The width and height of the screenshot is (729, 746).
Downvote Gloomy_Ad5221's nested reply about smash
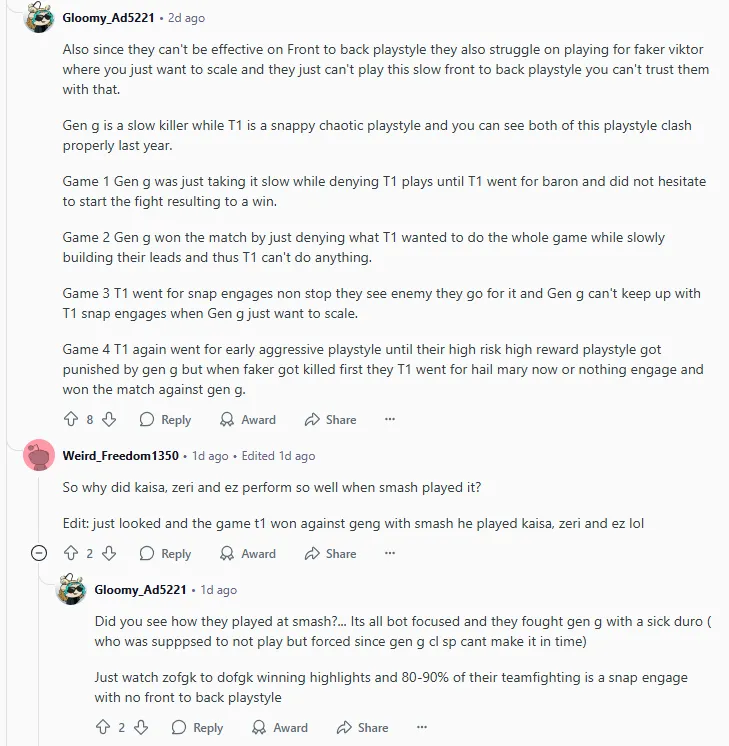142,728
